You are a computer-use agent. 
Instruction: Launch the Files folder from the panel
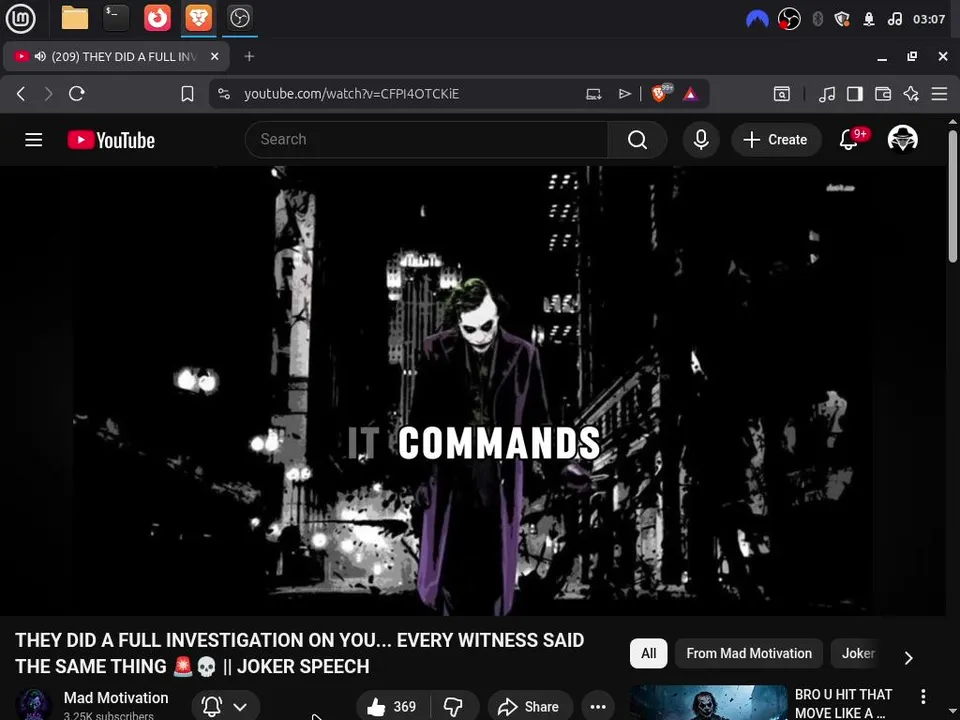pos(75,18)
